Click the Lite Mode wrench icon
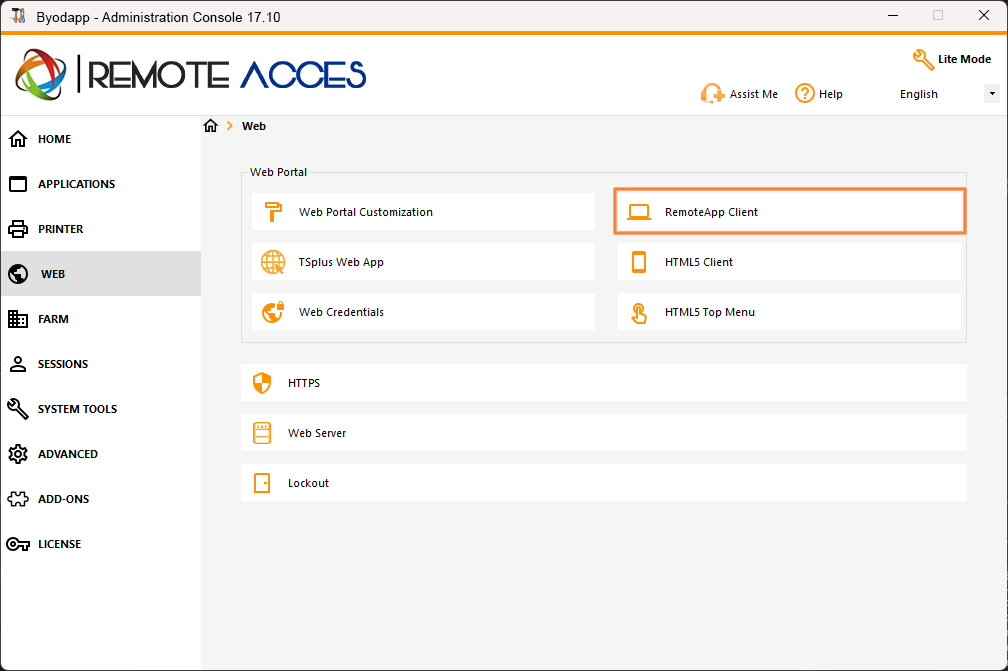This screenshot has width=1008, height=671. coord(923,59)
